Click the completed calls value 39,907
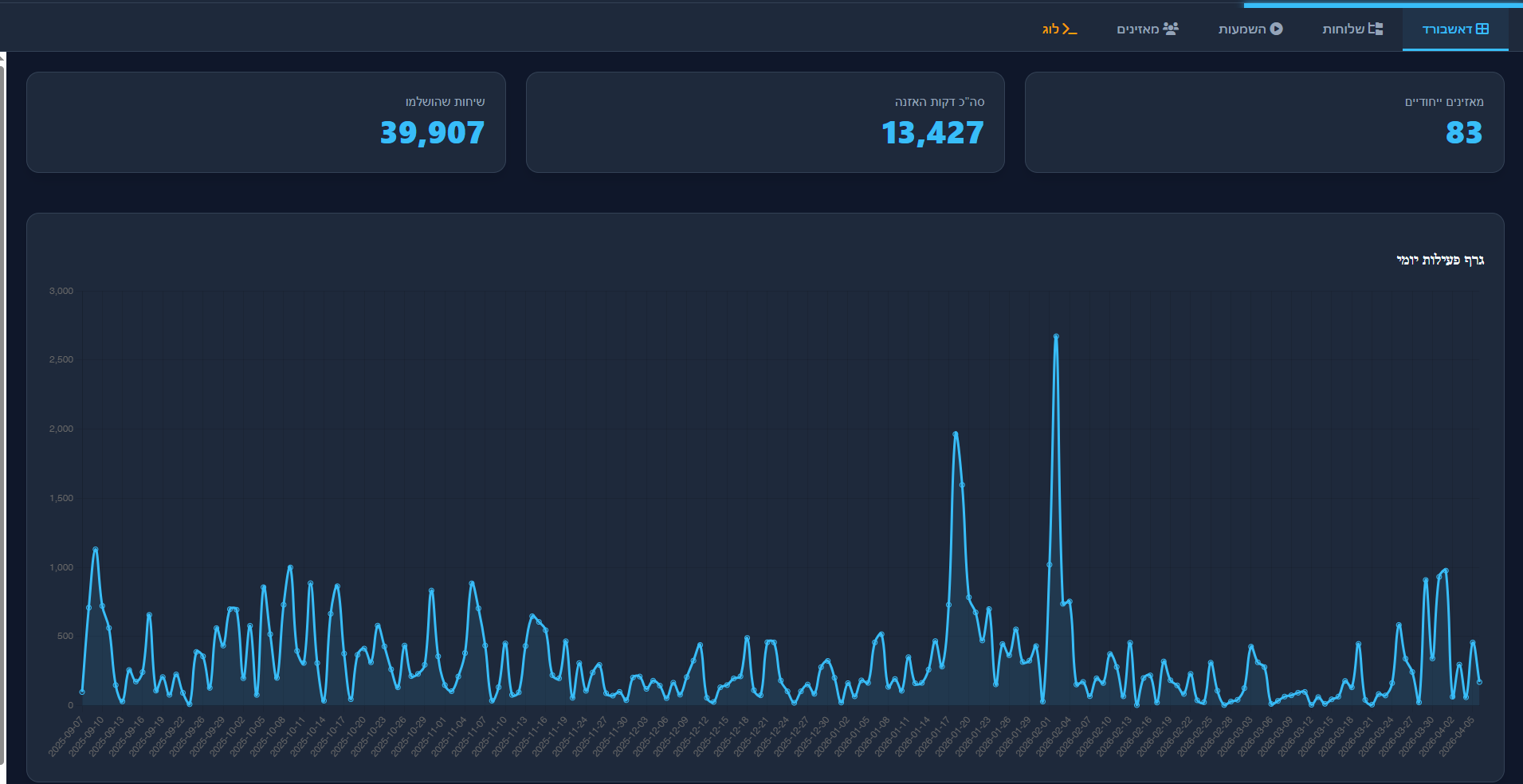The width and height of the screenshot is (1523, 784). [x=432, y=132]
